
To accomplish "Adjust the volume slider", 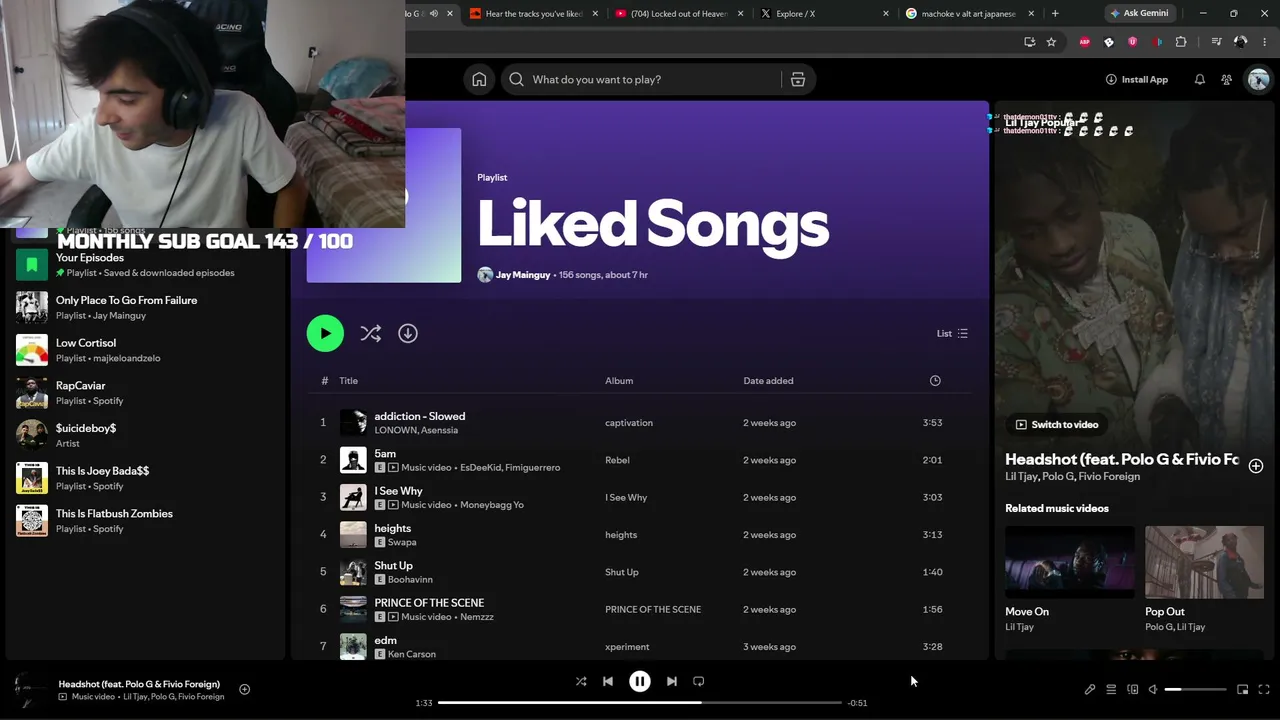I will tap(1196, 689).
